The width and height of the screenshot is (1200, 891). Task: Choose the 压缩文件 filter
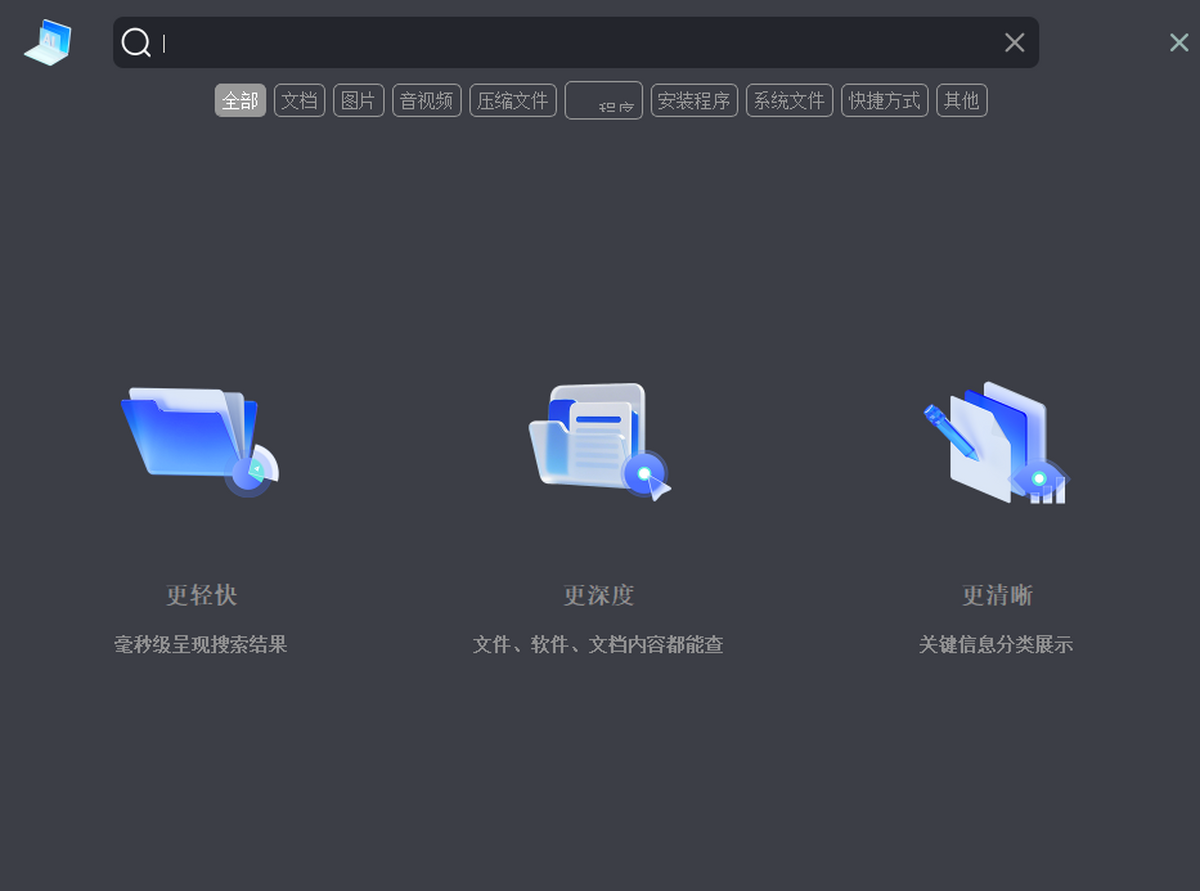point(513,101)
